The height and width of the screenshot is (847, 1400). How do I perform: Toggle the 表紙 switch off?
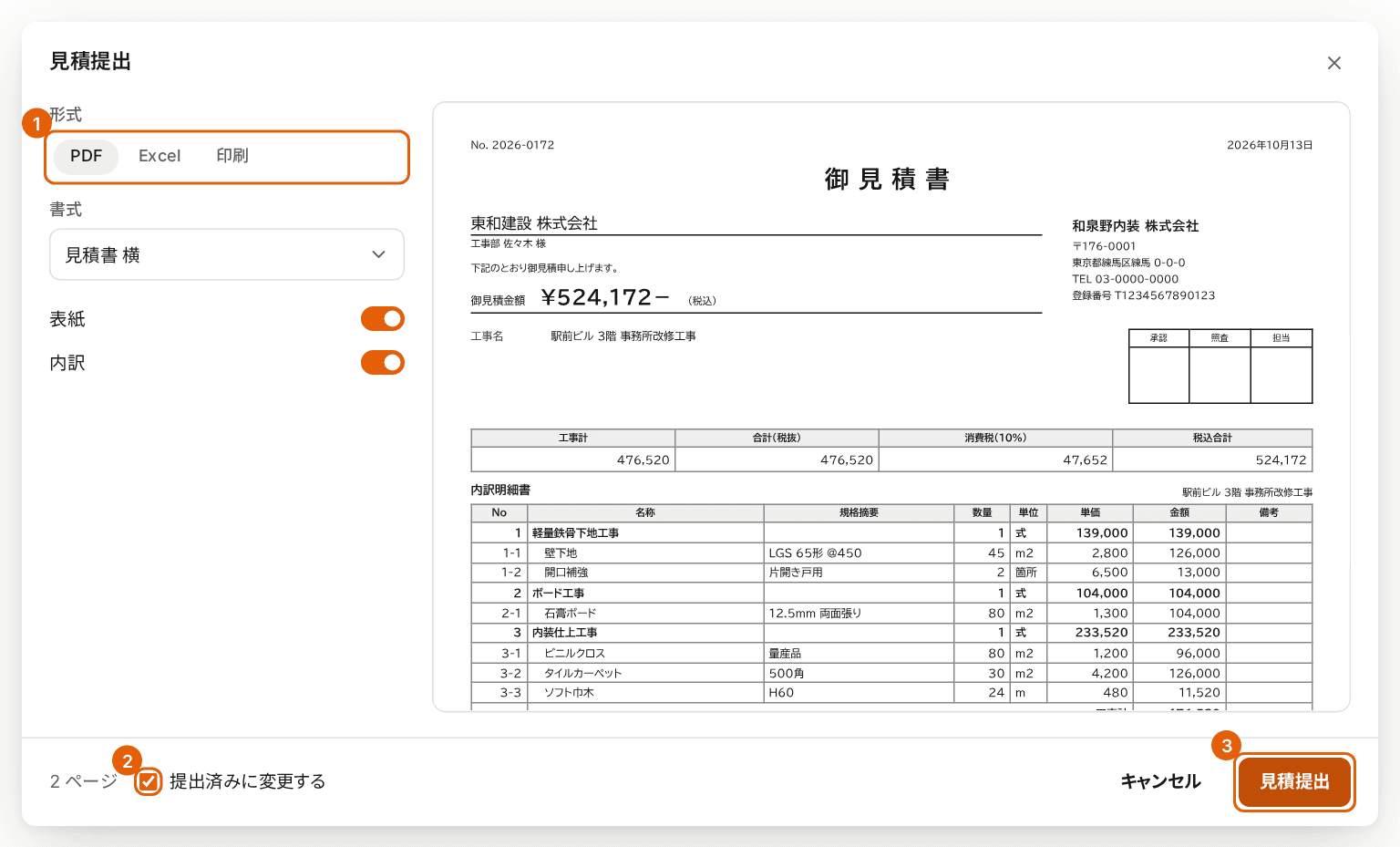[x=383, y=319]
